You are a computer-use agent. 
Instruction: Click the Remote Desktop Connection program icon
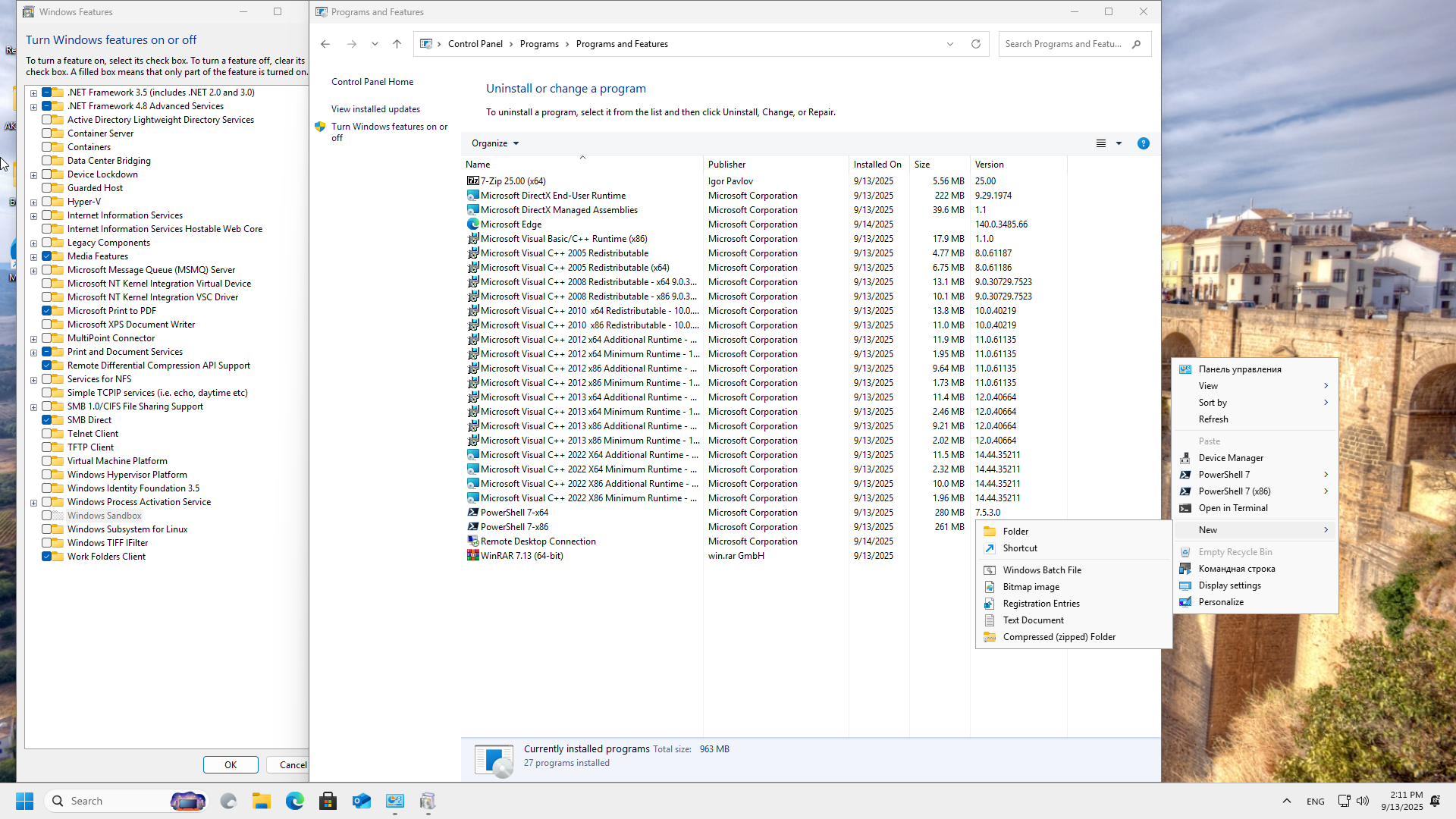click(472, 541)
